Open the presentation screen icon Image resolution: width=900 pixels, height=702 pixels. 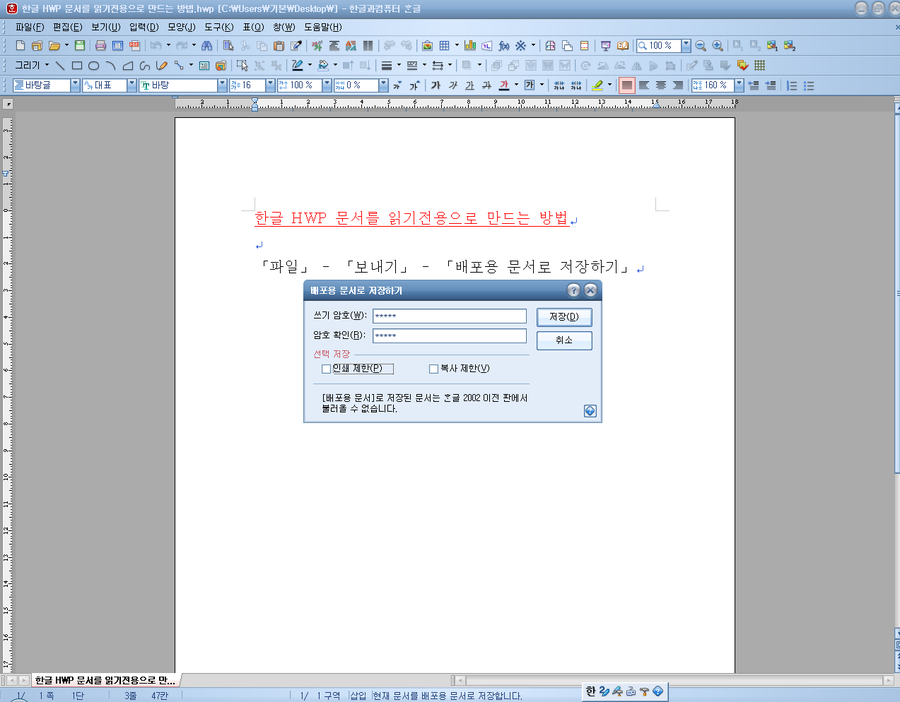(606, 46)
